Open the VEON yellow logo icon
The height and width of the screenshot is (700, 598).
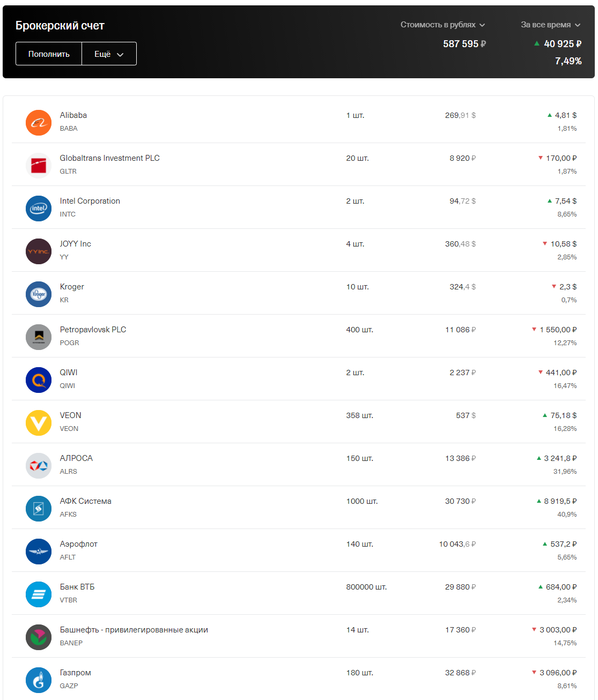tap(38, 422)
